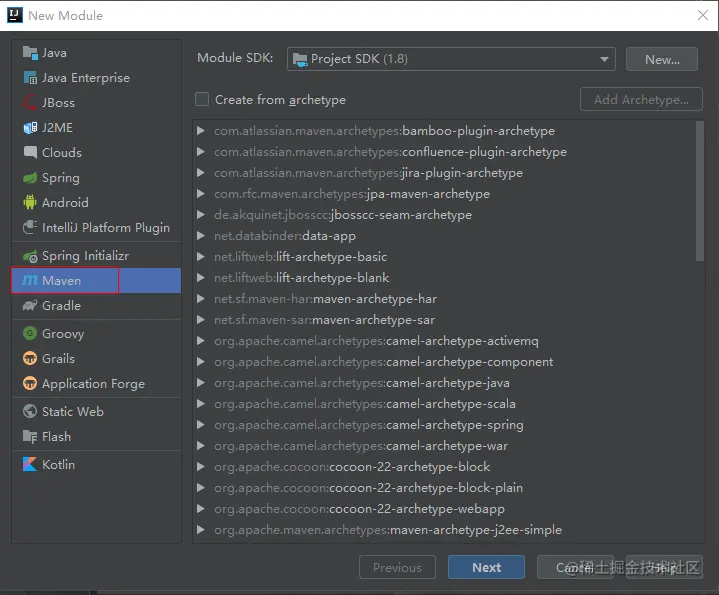The image size is (719, 595).
Task: Expand the confluence-plugin-archetype node
Action: pos(201,152)
